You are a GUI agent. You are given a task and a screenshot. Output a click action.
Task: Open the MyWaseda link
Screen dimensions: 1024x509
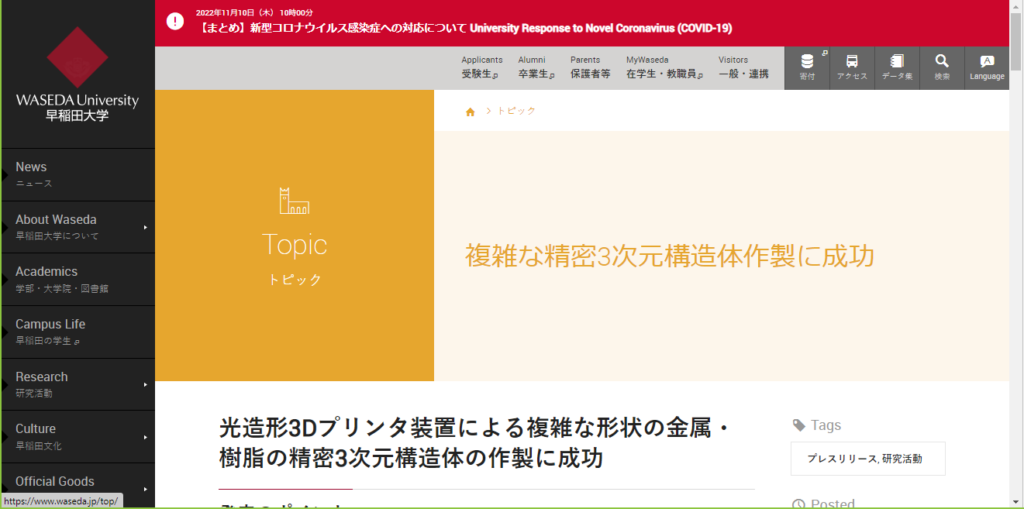(x=665, y=67)
